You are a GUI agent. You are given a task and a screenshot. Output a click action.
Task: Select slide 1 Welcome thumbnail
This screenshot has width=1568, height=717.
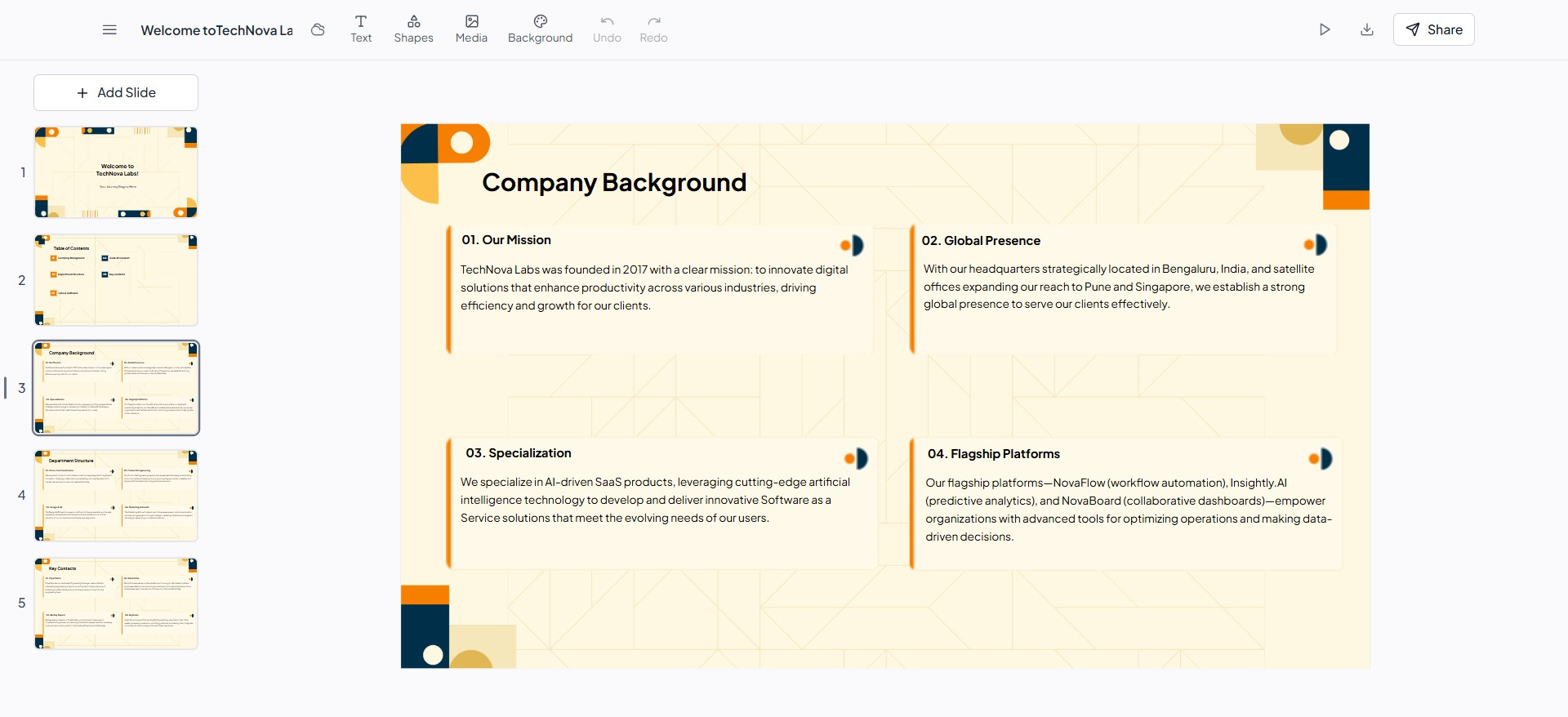pyautogui.click(x=116, y=172)
